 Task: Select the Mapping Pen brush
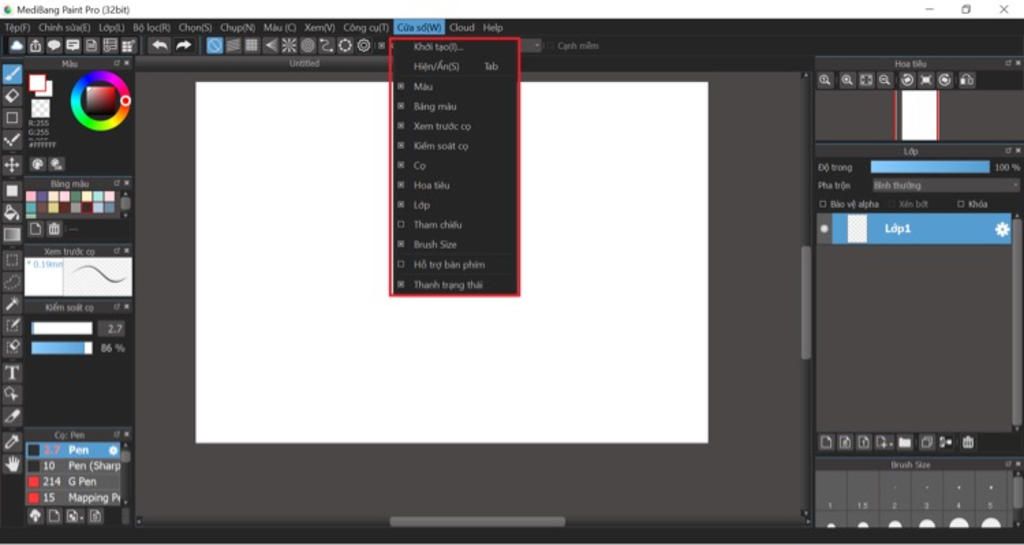[73, 497]
